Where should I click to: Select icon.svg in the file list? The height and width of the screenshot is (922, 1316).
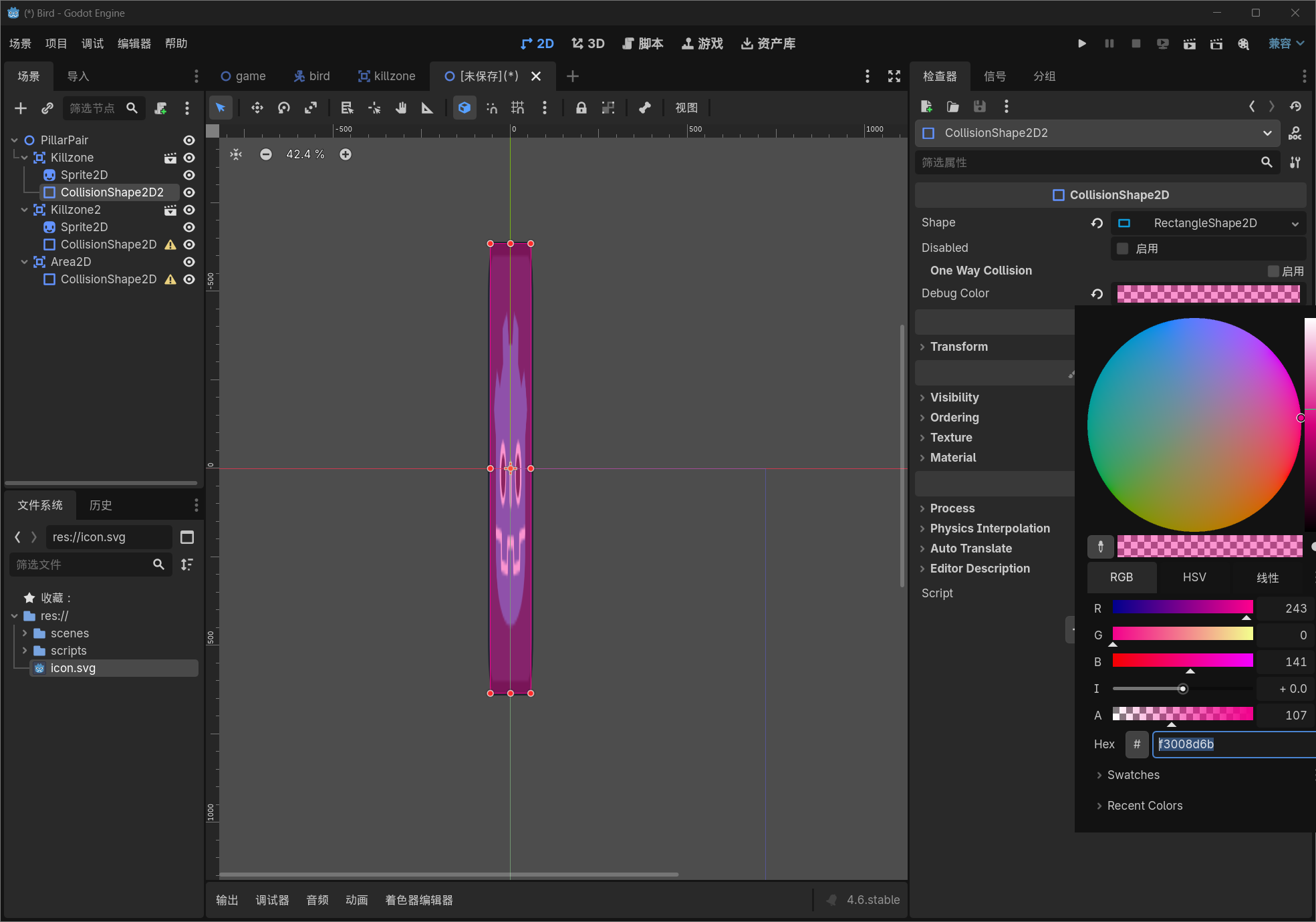tap(114, 668)
